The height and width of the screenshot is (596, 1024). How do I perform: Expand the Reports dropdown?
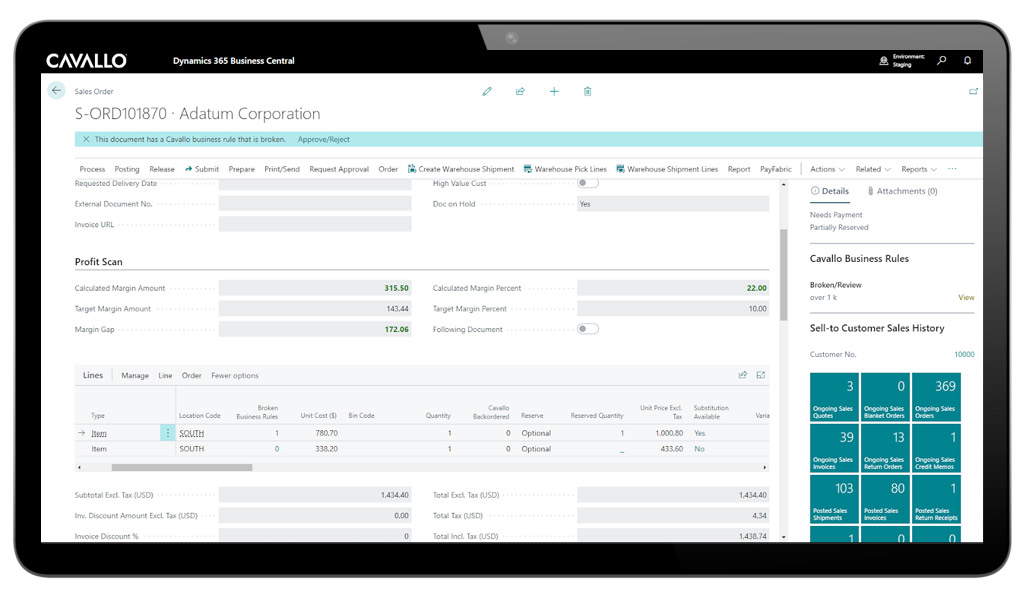coord(919,169)
